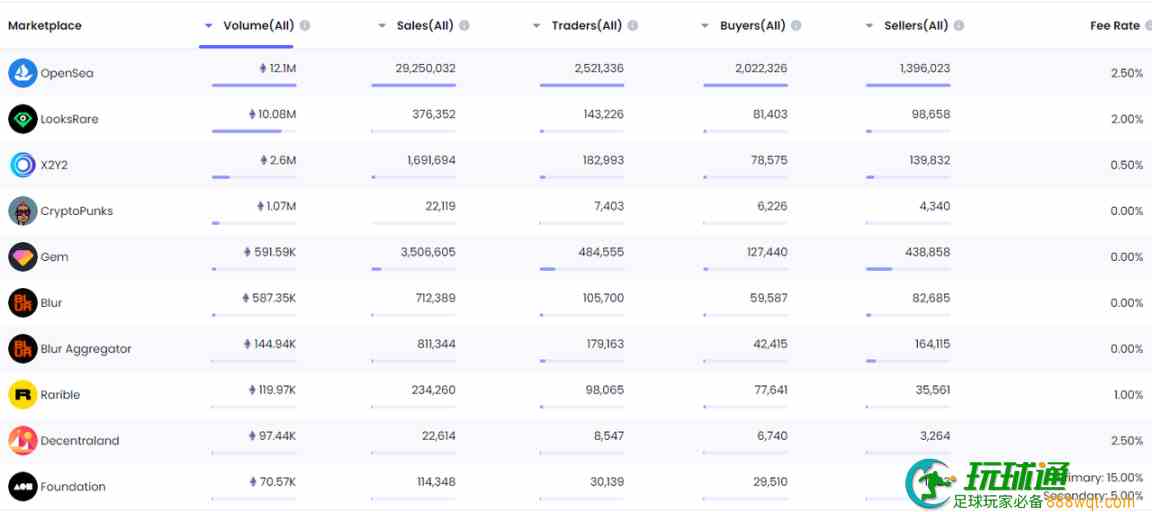The image size is (1152, 512).
Task: Click Gem sales value 3,506,605
Action: click(428, 252)
